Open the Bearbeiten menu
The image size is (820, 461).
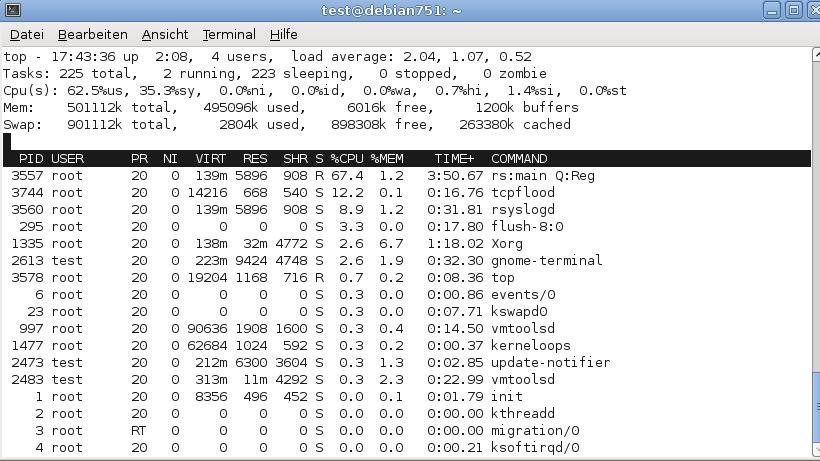(93, 34)
